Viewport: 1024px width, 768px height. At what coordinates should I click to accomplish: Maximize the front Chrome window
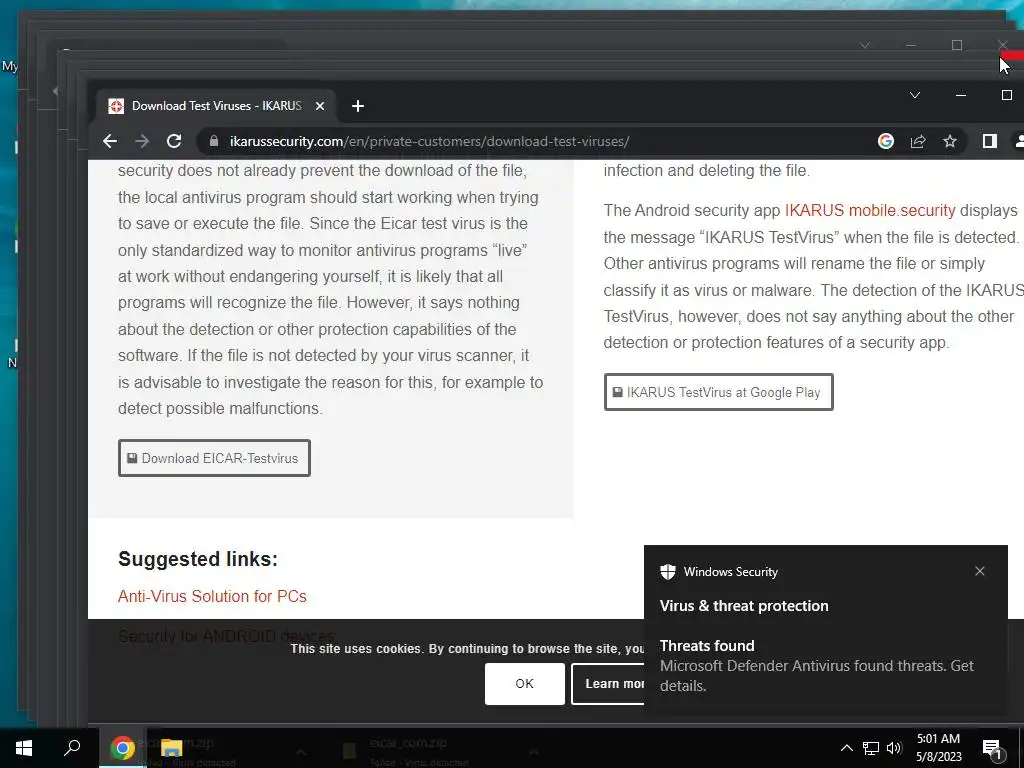1006,95
